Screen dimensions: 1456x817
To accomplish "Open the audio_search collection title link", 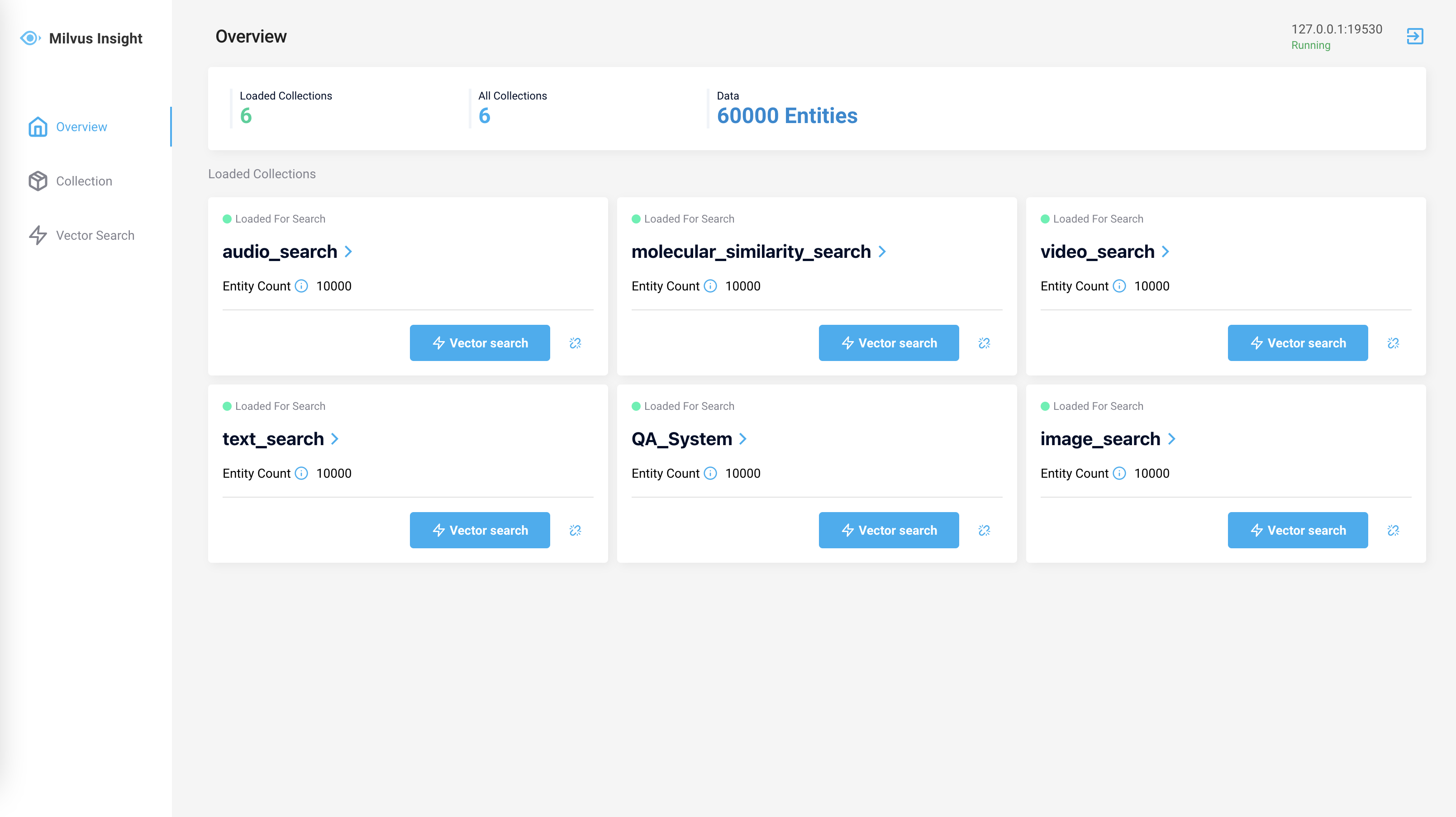I will (280, 252).
